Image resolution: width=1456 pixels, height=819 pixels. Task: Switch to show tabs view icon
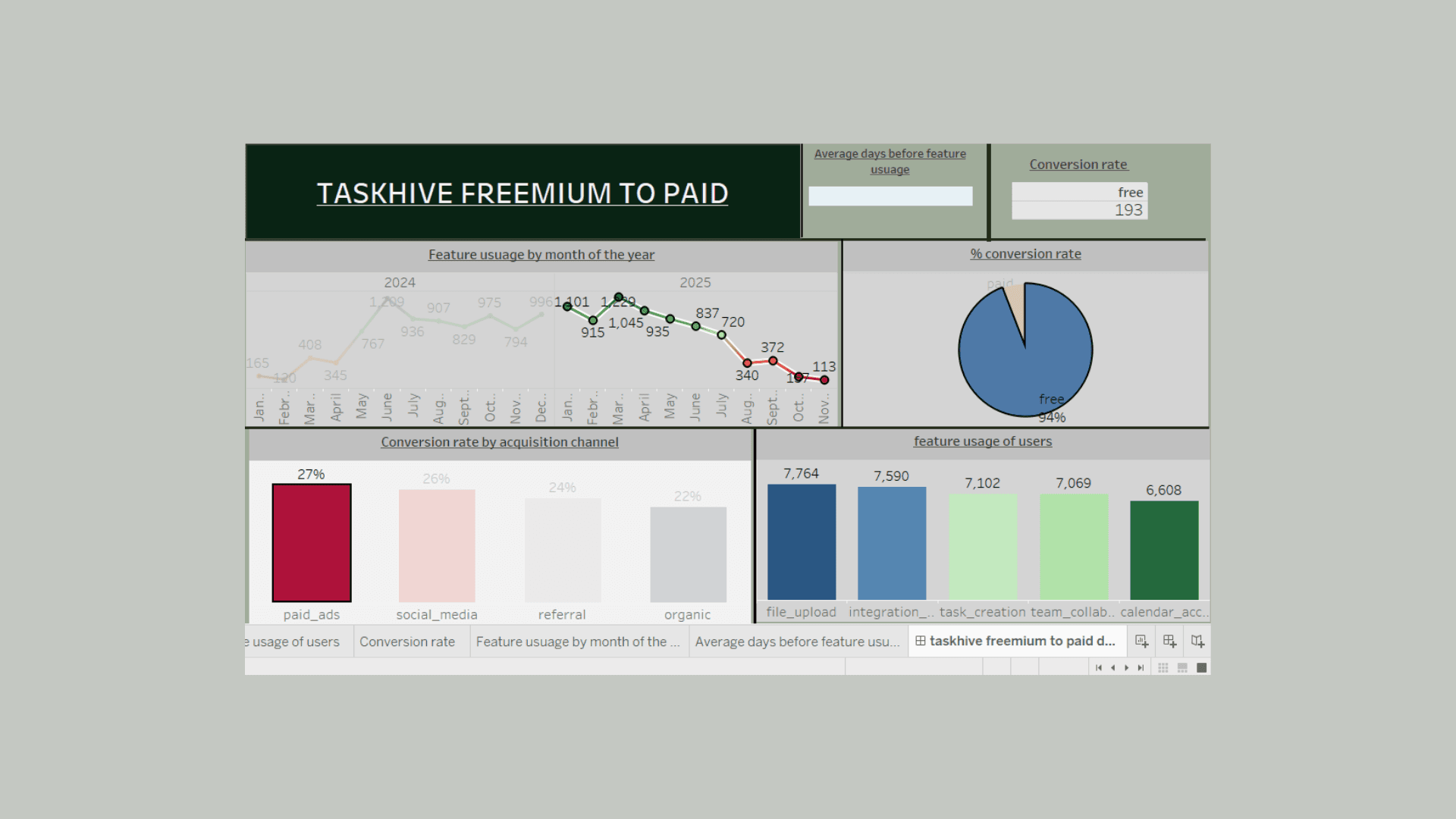(1201, 668)
